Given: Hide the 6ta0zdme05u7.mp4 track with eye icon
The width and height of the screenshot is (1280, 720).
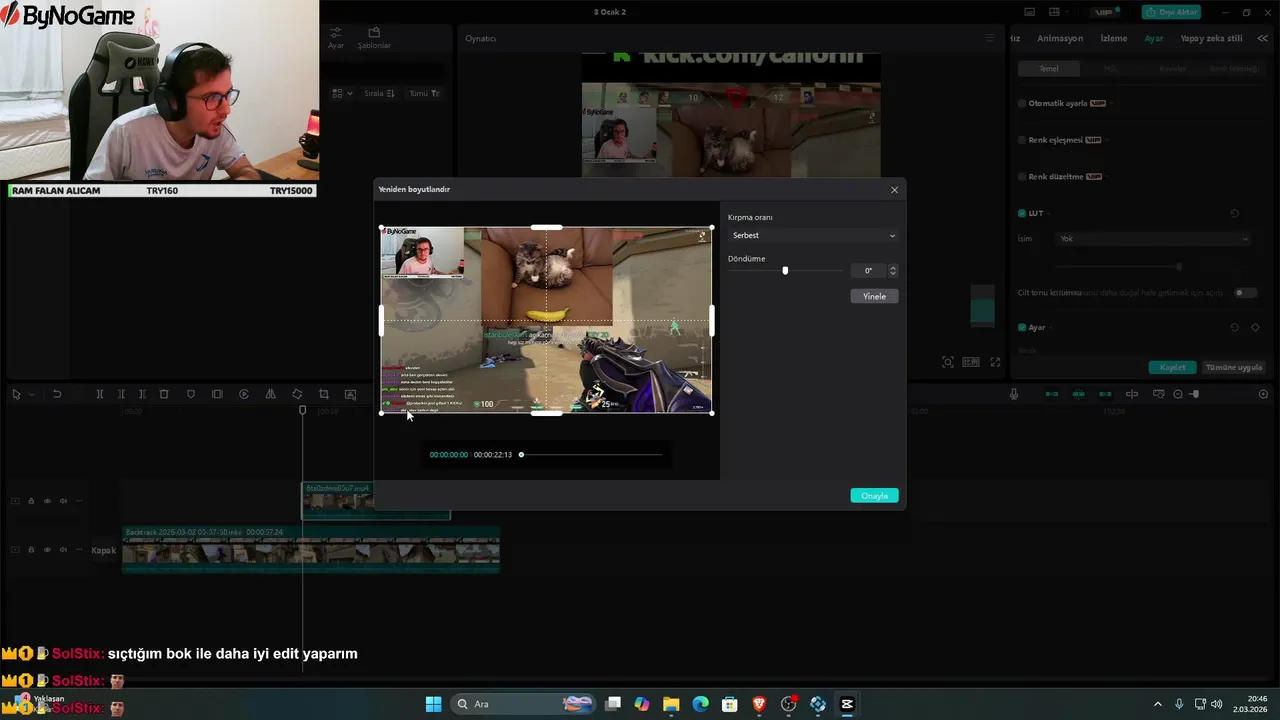Looking at the screenshot, I should click(47, 501).
